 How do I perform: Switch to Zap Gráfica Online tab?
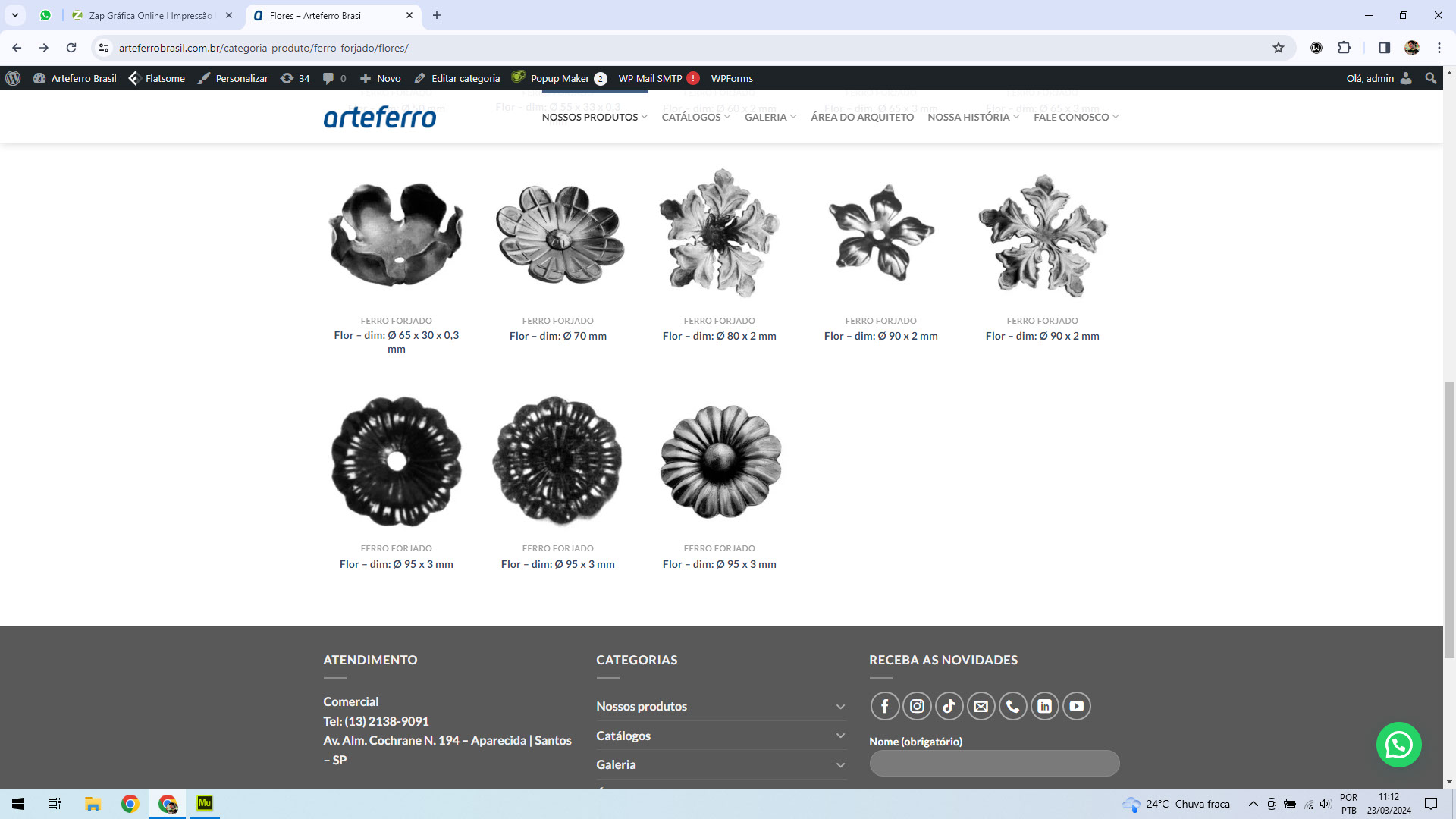coord(150,15)
